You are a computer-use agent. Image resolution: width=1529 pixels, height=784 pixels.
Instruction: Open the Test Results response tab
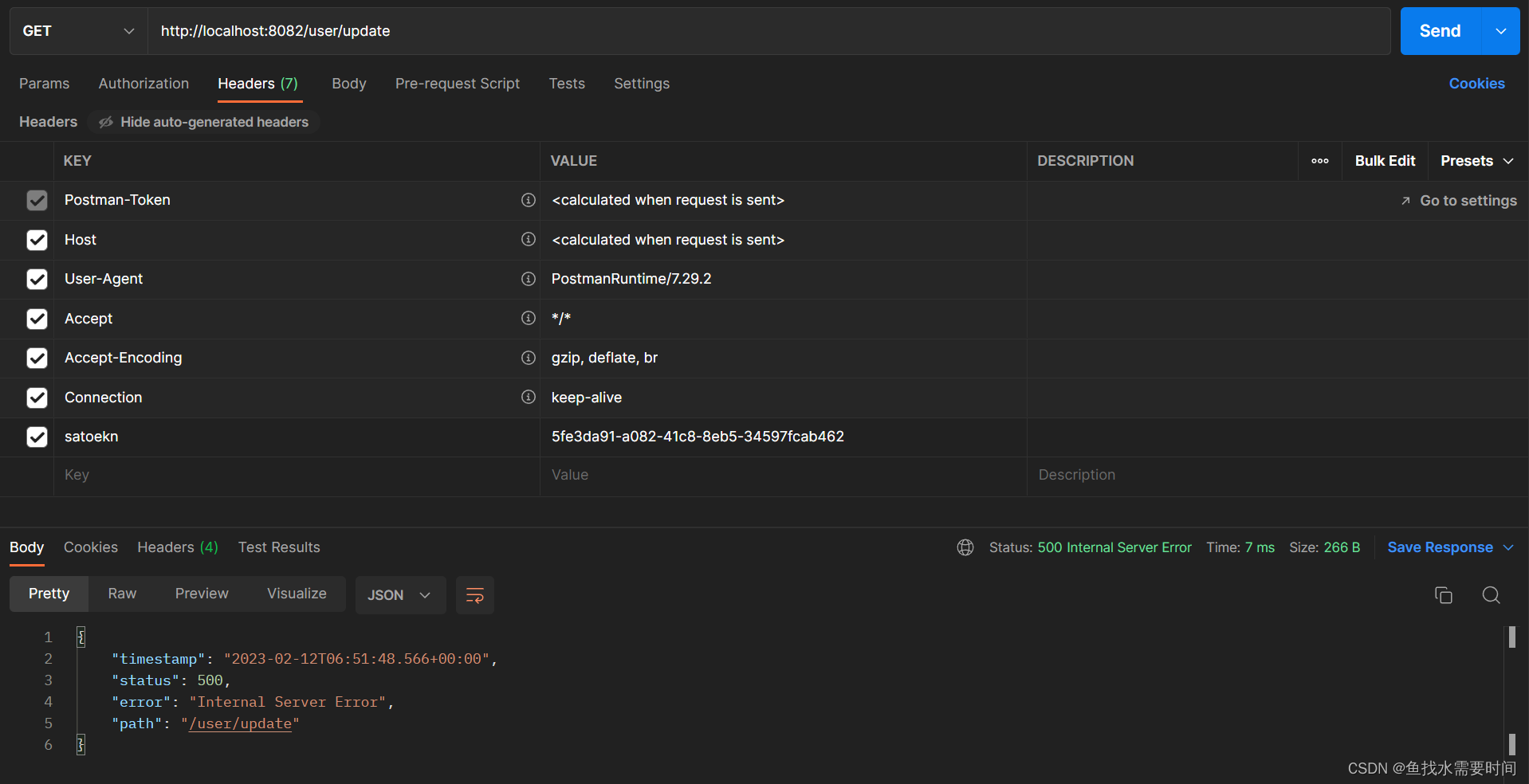[279, 547]
